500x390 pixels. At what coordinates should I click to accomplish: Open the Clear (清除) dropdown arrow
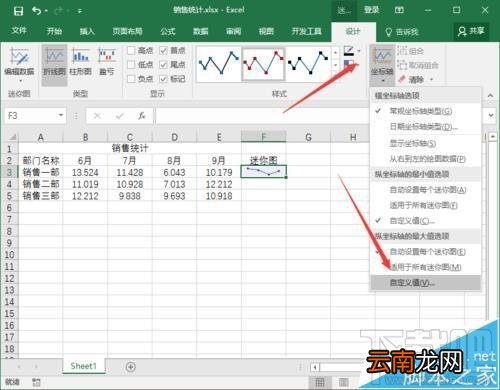coord(432,80)
